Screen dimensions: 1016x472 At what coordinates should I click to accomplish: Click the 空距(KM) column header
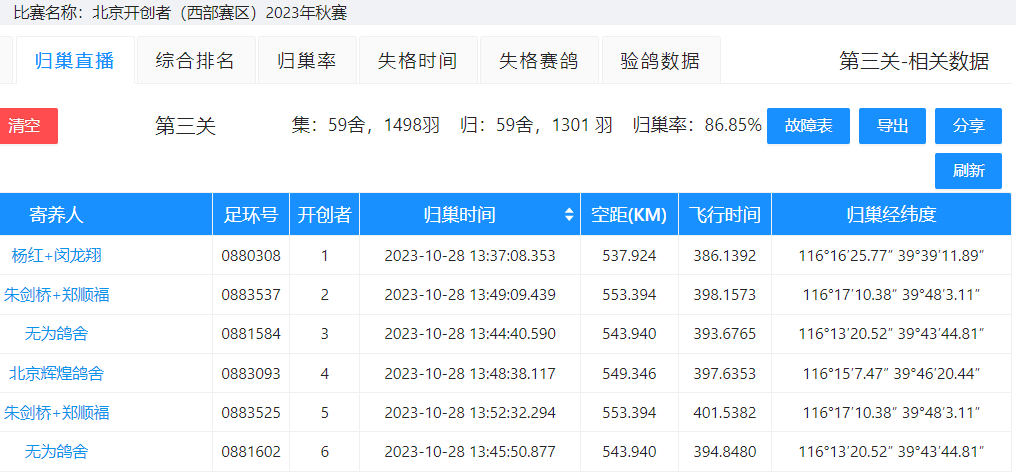[x=629, y=215]
